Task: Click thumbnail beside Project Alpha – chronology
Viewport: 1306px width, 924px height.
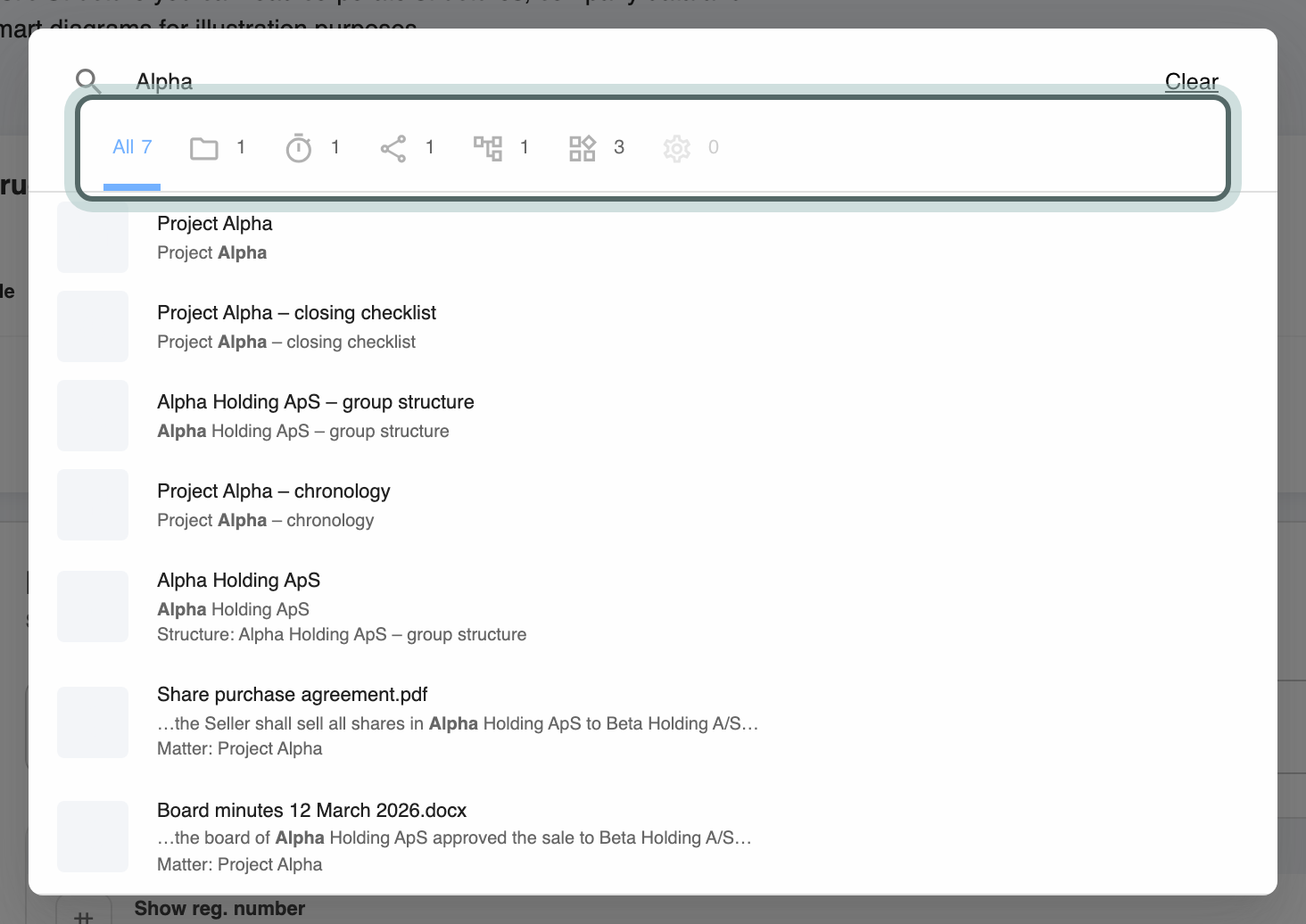Action: pos(93,505)
